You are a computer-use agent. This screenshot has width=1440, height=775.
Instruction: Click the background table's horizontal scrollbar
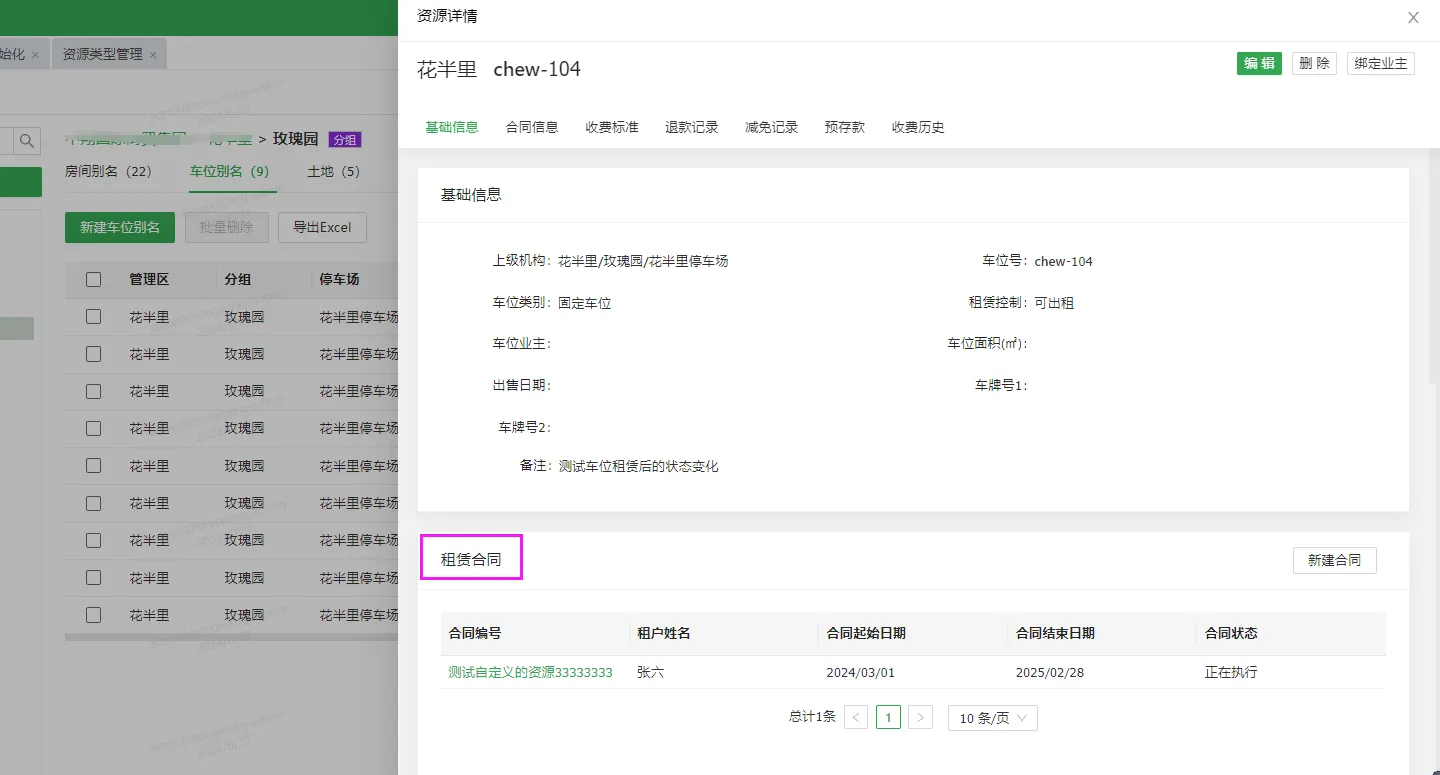tap(231, 636)
